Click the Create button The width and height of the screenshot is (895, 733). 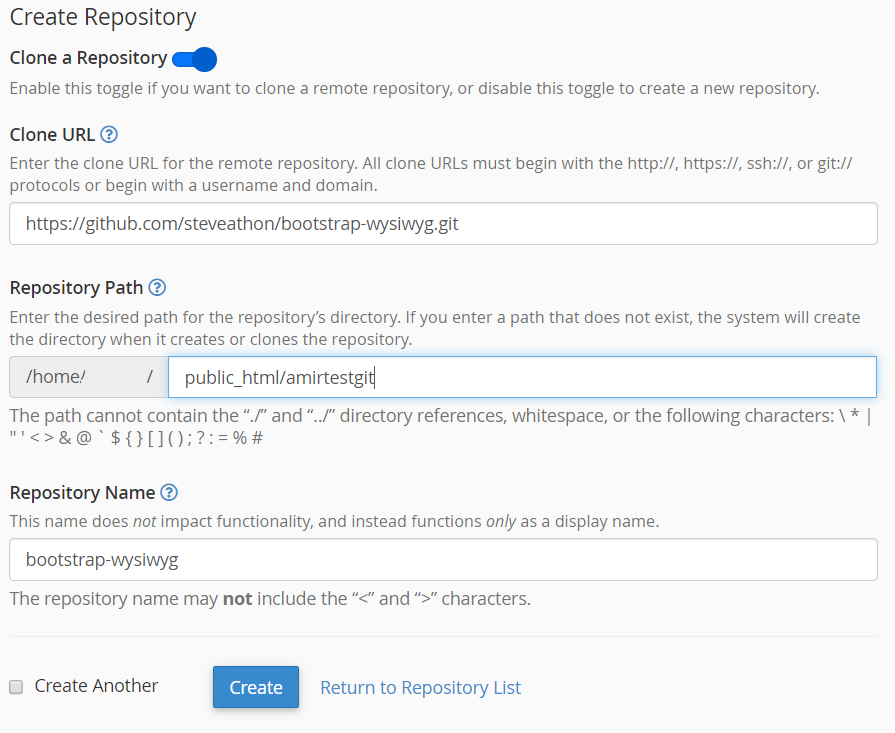(x=255, y=687)
